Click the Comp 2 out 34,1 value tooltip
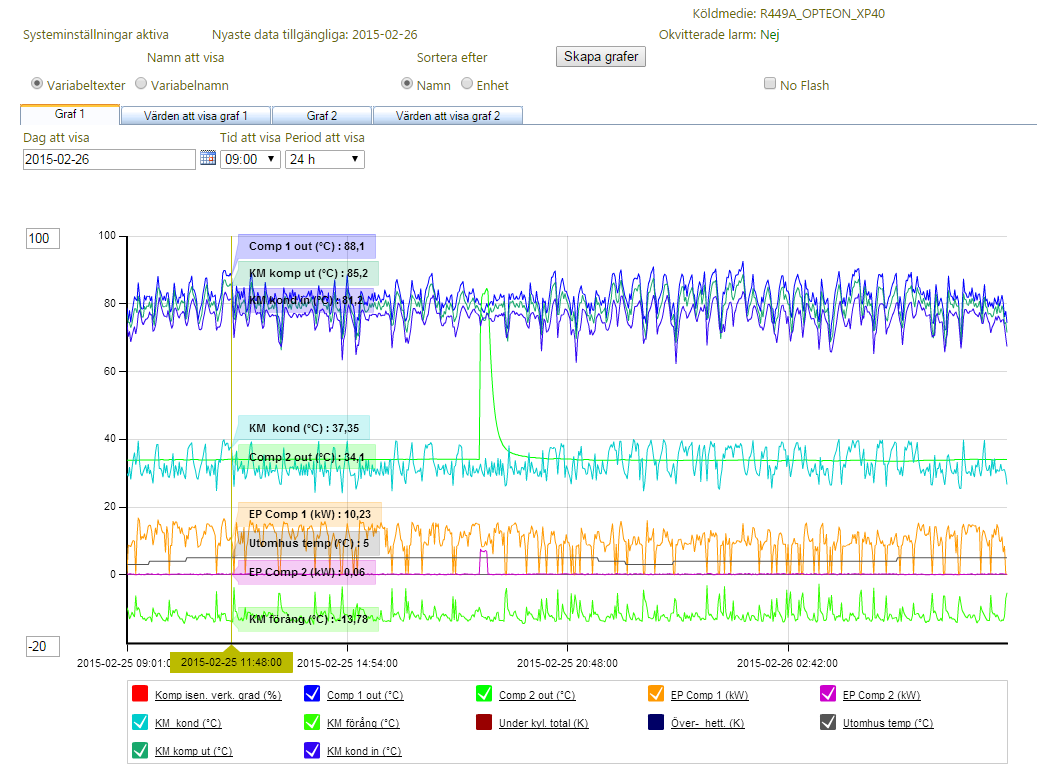The height and width of the screenshot is (766, 1037). [x=307, y=457]
